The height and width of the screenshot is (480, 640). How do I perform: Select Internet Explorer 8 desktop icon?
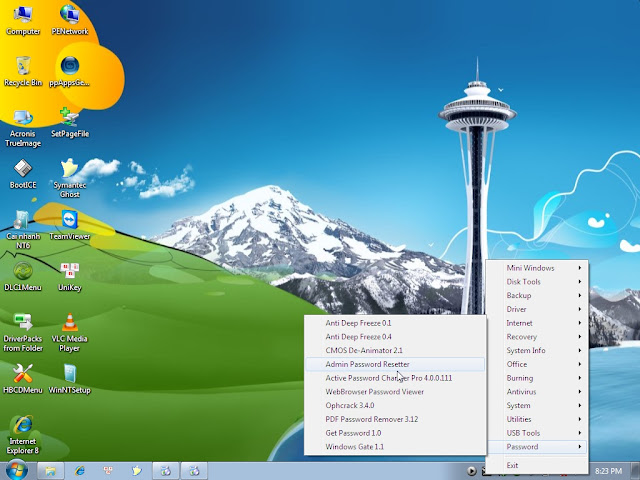pos(23,435)
